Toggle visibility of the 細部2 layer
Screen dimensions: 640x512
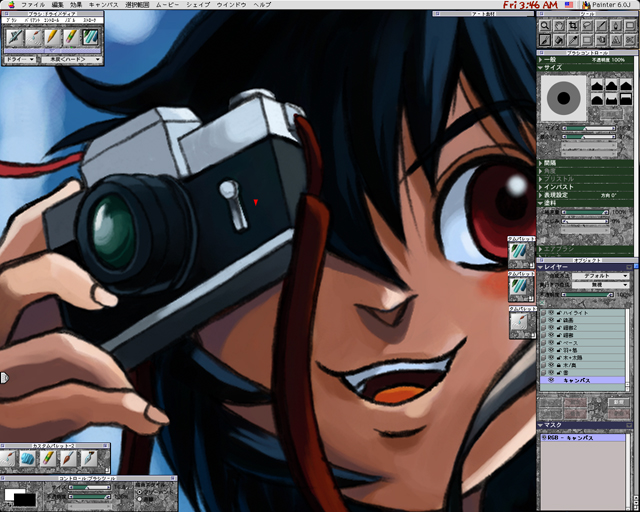click(551, 327)
